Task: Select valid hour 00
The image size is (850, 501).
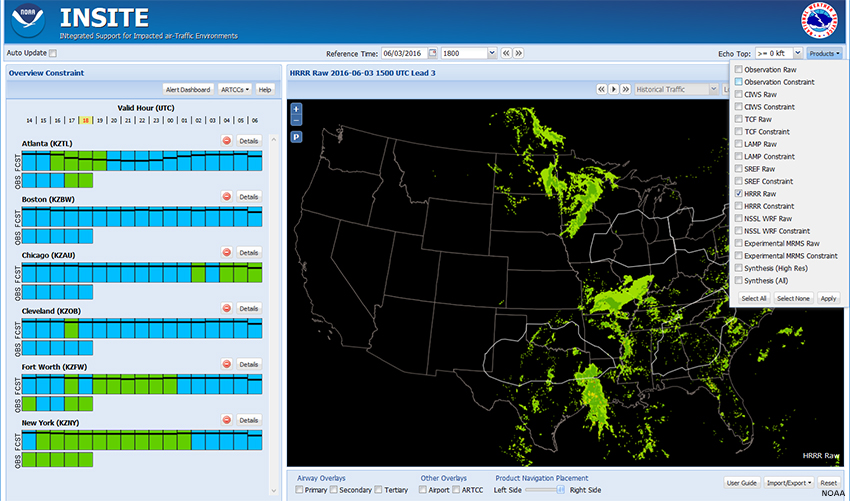Action: [170, 120]
